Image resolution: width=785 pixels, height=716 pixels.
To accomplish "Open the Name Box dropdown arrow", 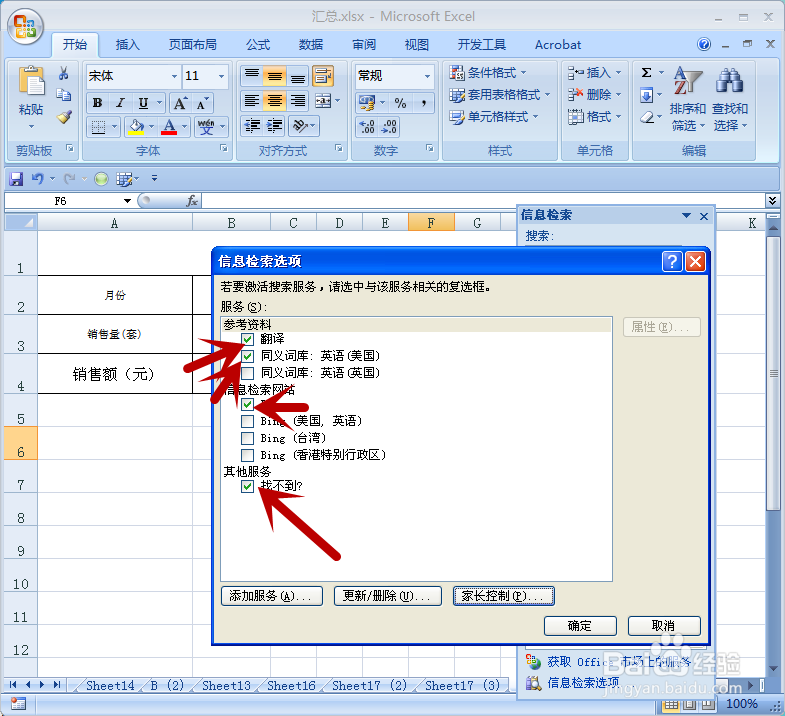I will [x=127, y=201].
